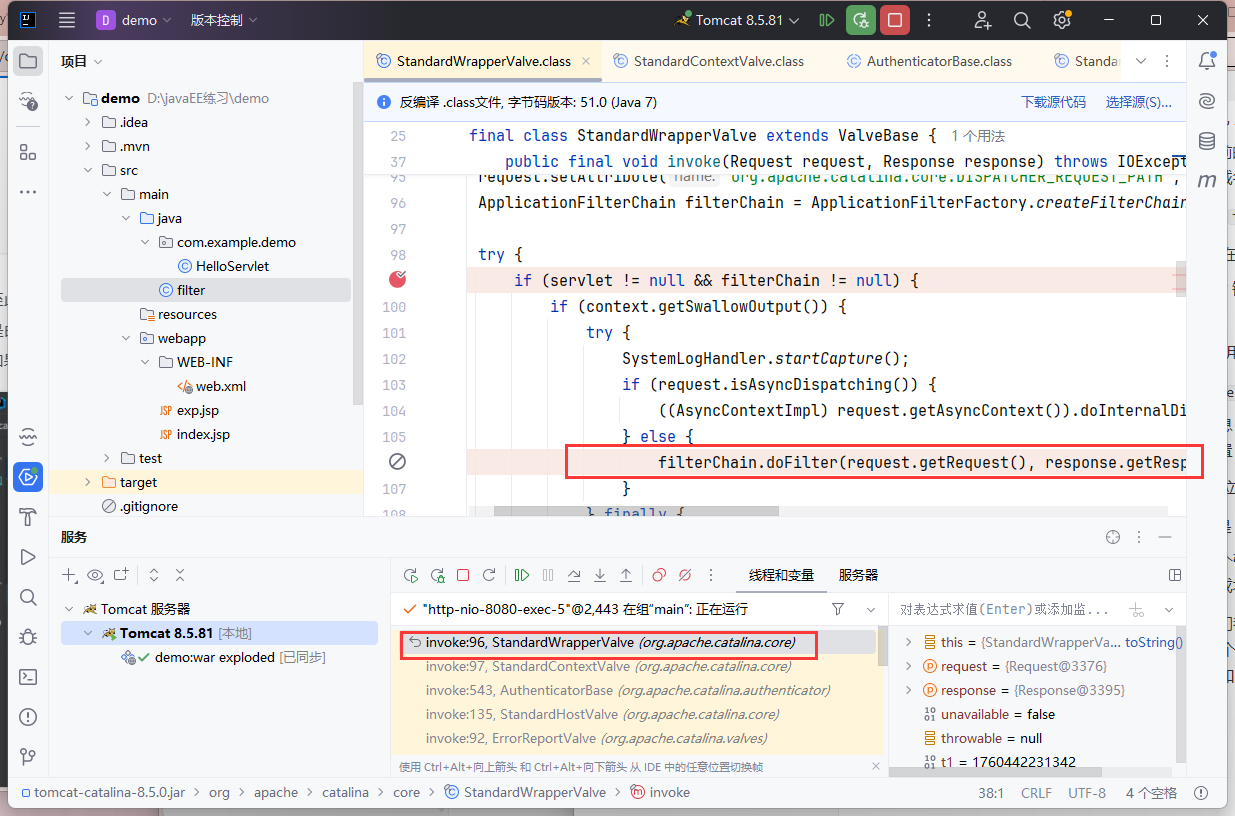
Task: Toggle the breakpoint on line 99
Action: tap(398, 280)
